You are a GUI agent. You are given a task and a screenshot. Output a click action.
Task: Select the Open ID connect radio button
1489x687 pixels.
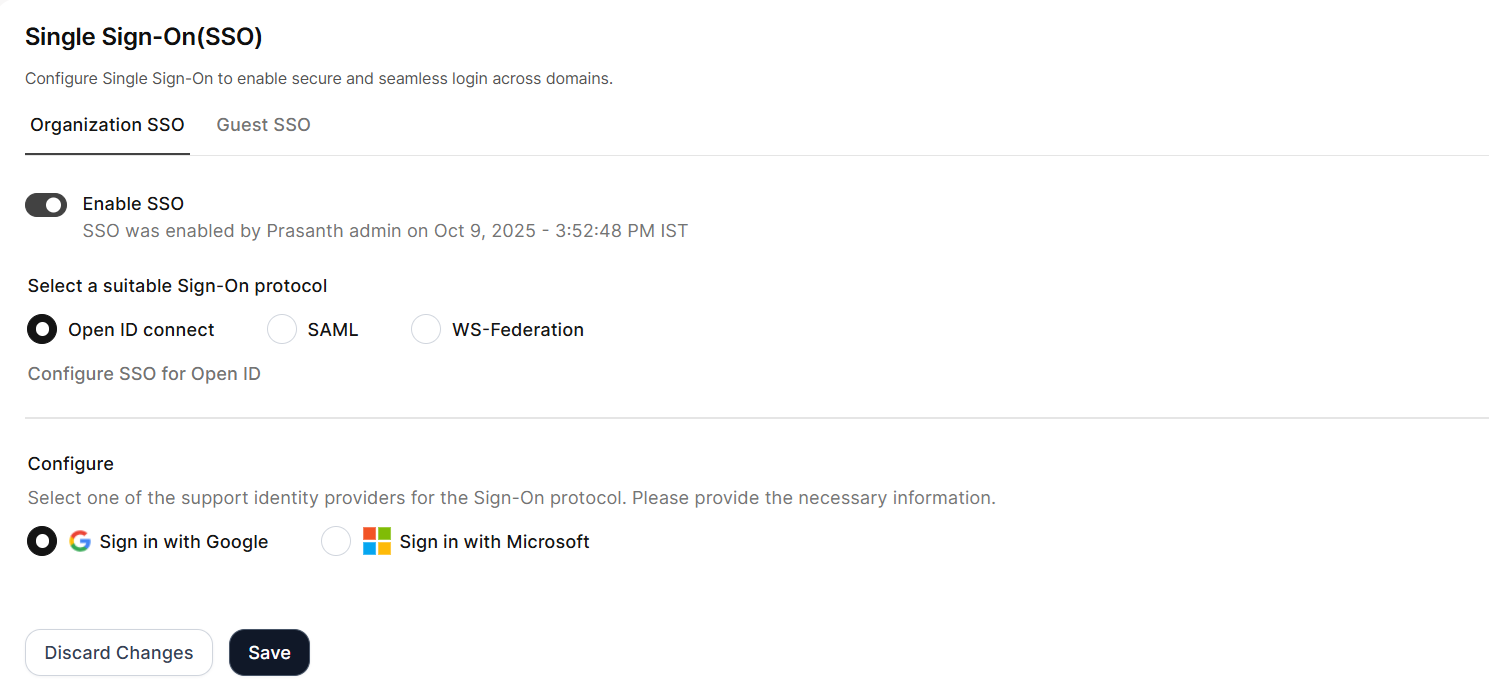point(42,329)
